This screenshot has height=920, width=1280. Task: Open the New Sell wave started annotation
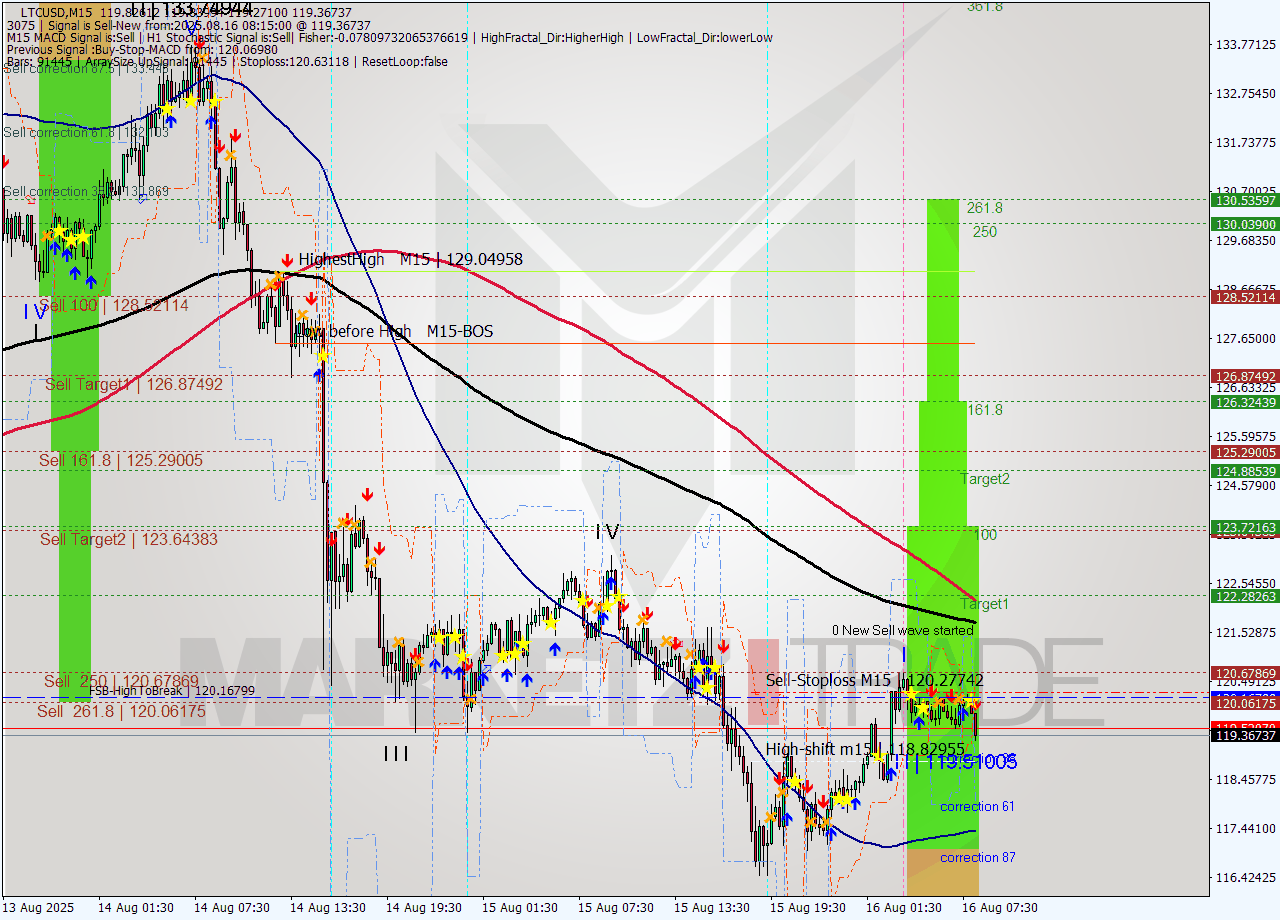point(904,631)
